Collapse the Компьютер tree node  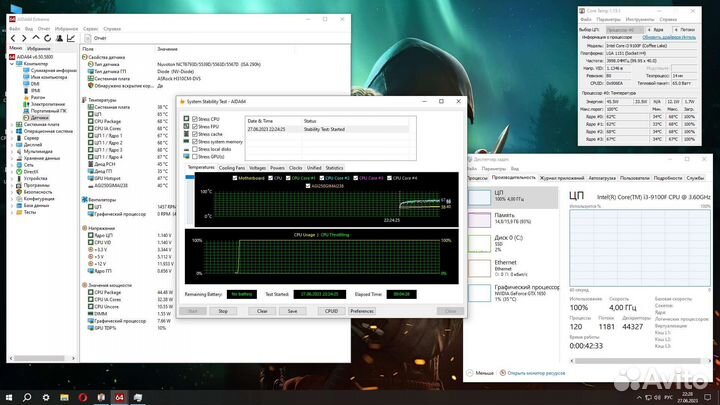(12, 64)
